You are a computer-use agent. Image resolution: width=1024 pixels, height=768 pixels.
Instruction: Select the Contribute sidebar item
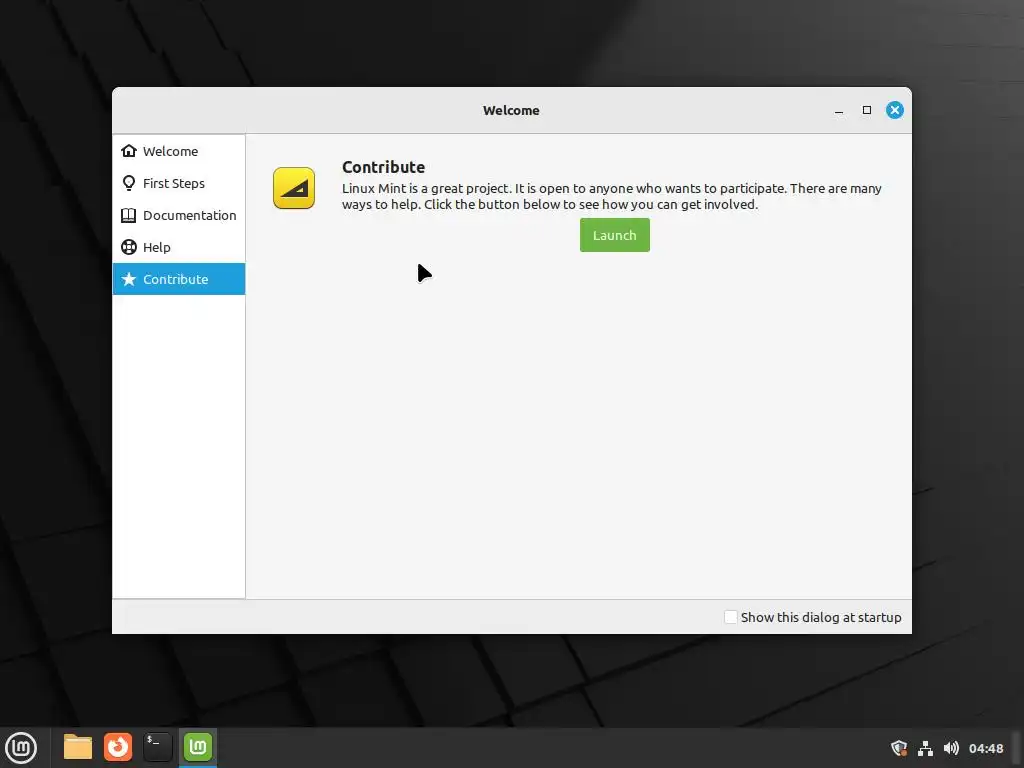(178, 279)
